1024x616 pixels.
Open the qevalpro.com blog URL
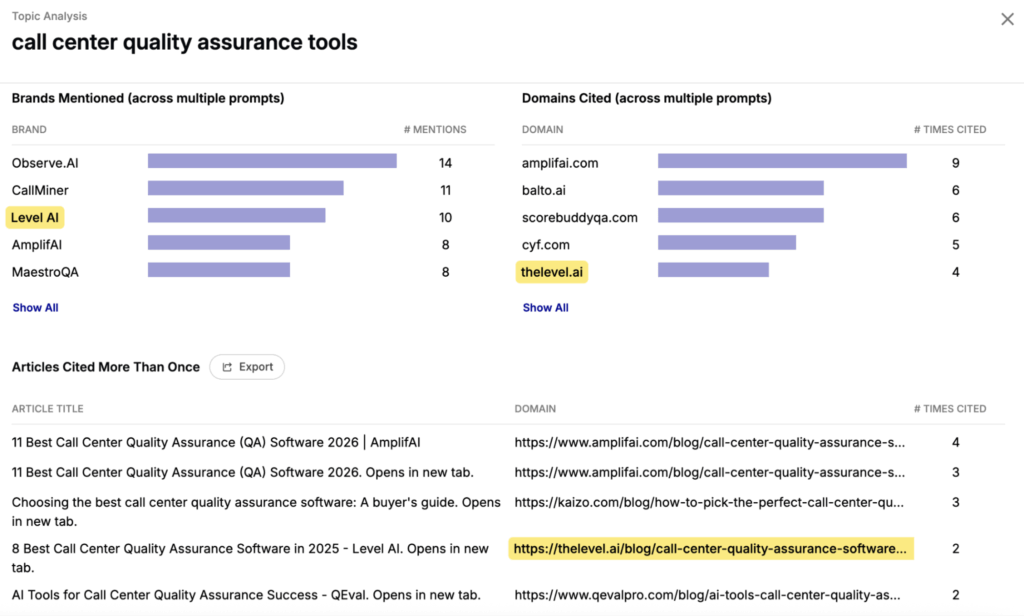[707, 595]
